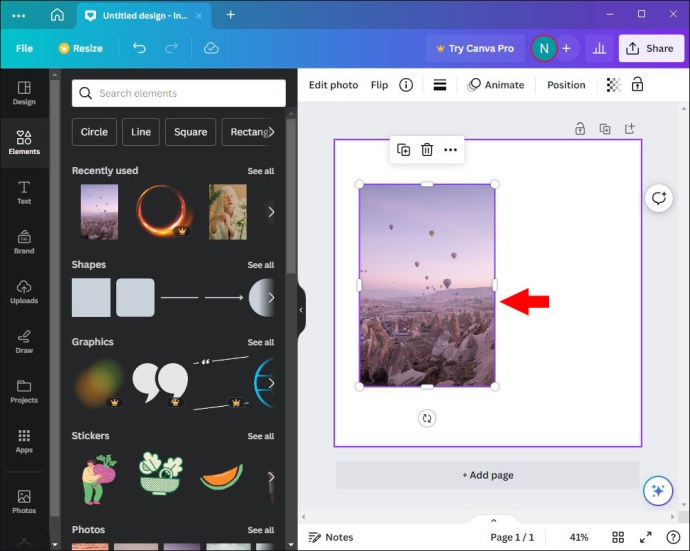Open a new tab with plus icon
Screen dimensions: 690x551
click(231, 15)
